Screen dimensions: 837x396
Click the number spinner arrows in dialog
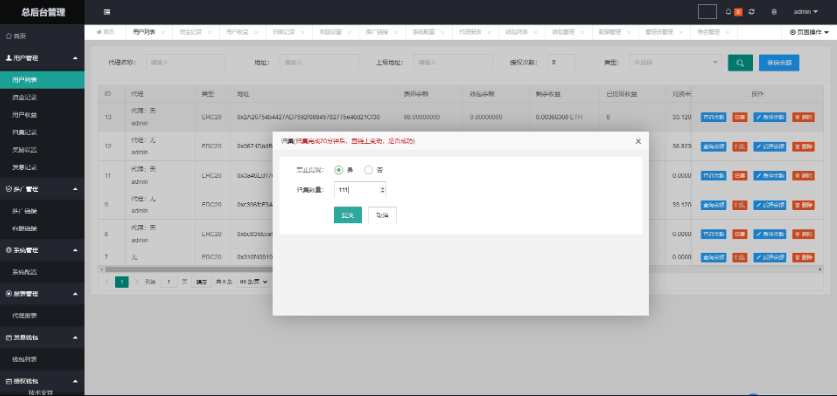pos(382,189)
